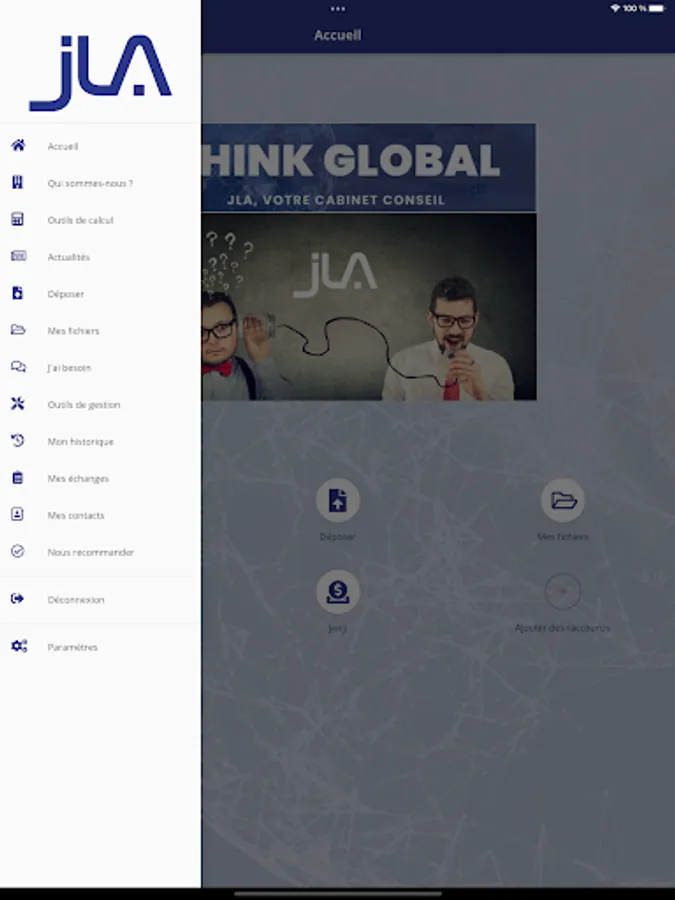Choose Nous recommander
This screenshot has height=900, width=675.
tap(91, 552)
